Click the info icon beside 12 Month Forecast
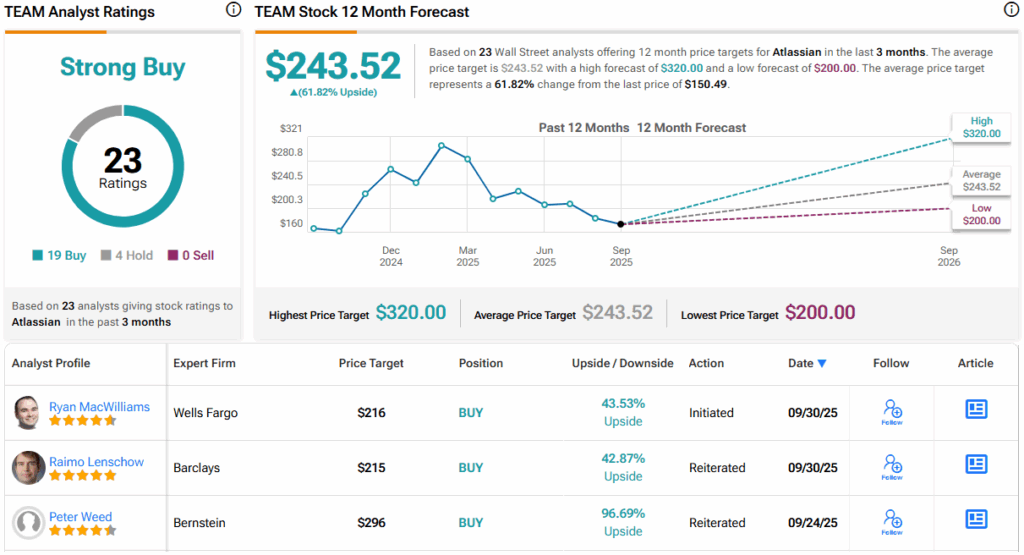 [x=1011, y=10]
